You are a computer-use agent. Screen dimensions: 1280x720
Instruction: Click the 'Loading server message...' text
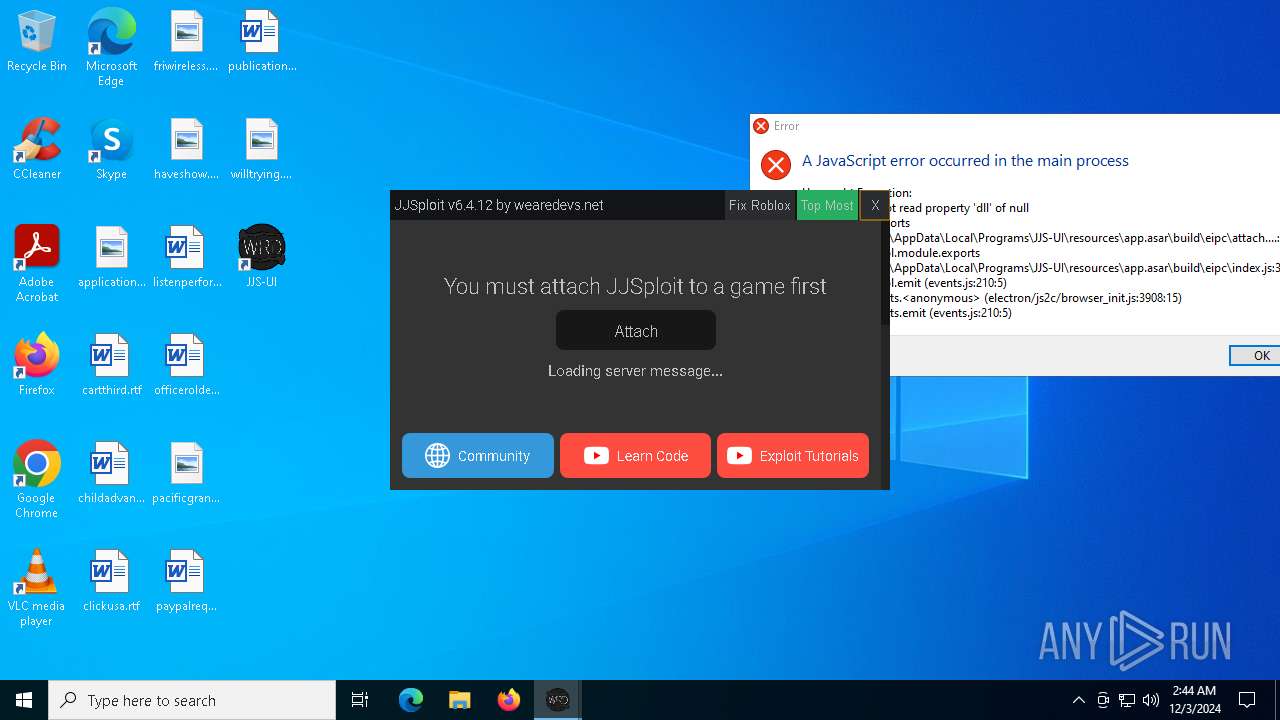pyautogui.click(x=635, y=371)
